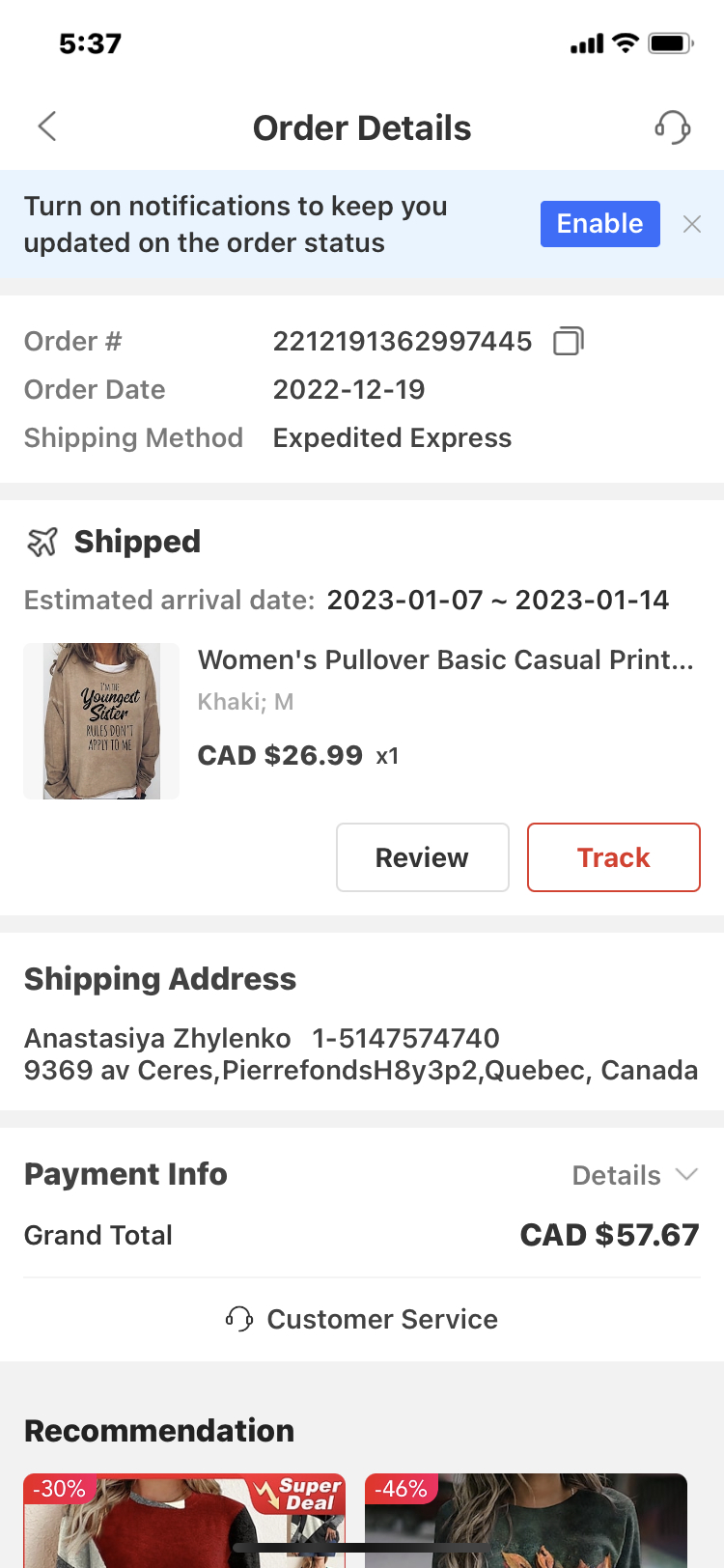724x1568 pixels.
Task: Open the Women's Pullover Basic Casual title
Action: [445, 659]
